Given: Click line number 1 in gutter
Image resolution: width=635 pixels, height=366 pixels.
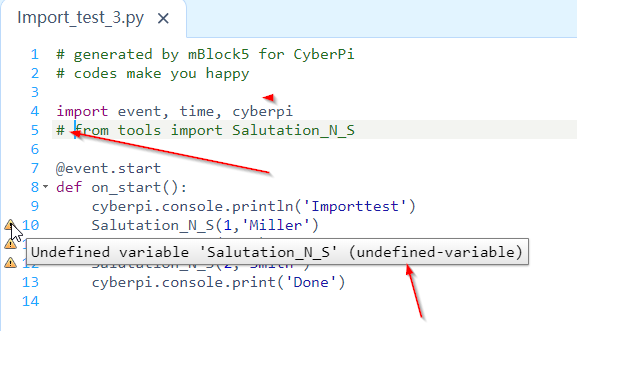Looking at the screenshot, I should point(35,54).
